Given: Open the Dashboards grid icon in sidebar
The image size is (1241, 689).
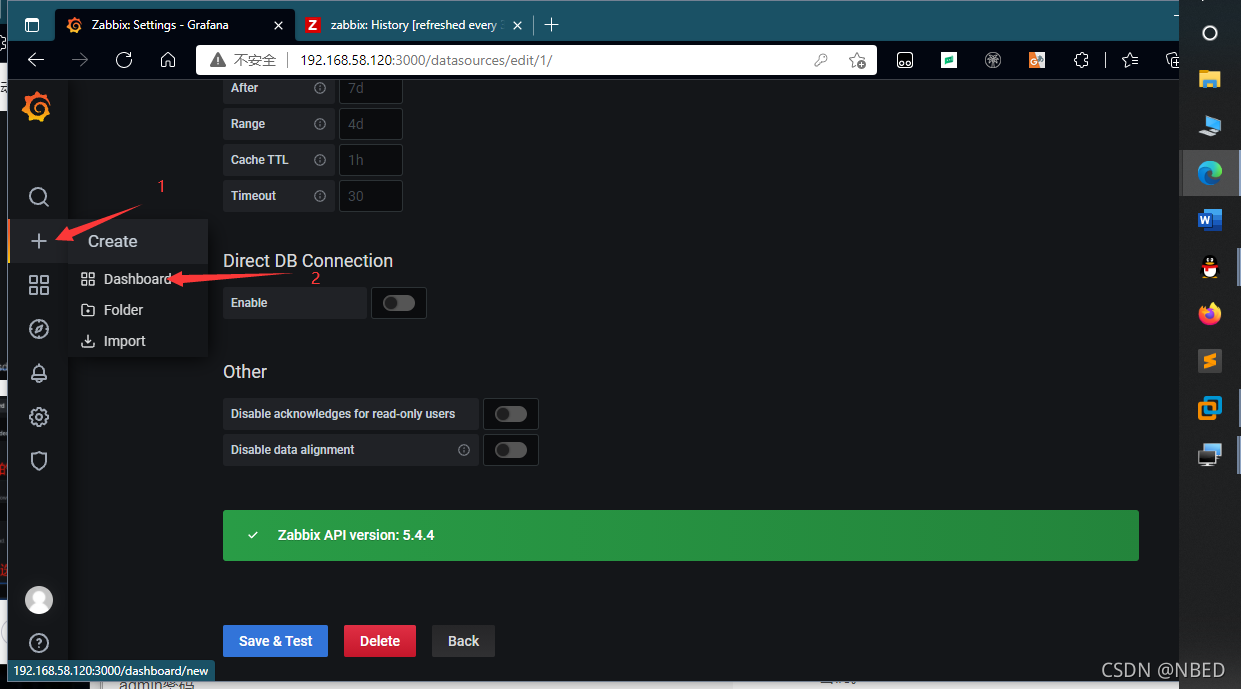Looking at the screenshot, I should point(38,285).
